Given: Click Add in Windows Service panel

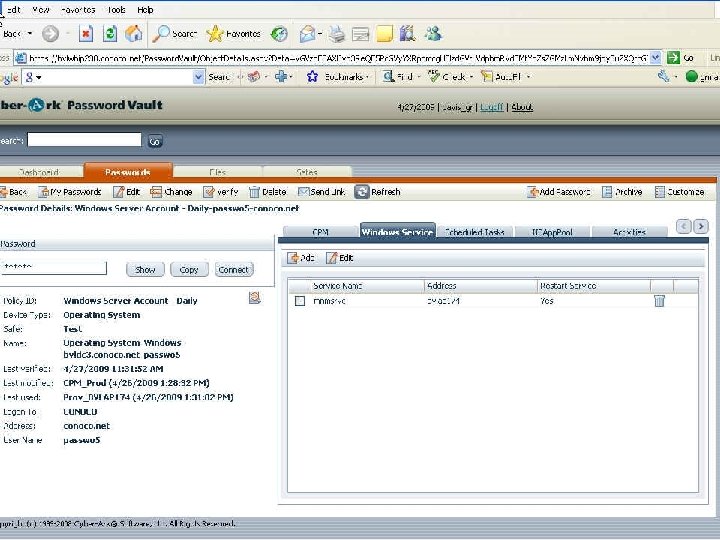Looking at the screenshot, I should click(x=301, y=258).
